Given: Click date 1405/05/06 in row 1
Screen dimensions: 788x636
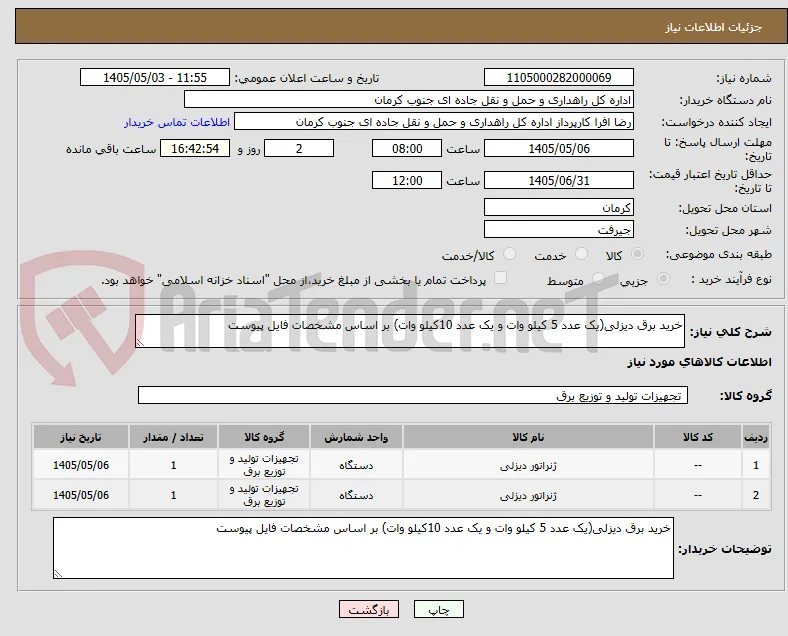Looking at the screenshot, I should [81, 465].
